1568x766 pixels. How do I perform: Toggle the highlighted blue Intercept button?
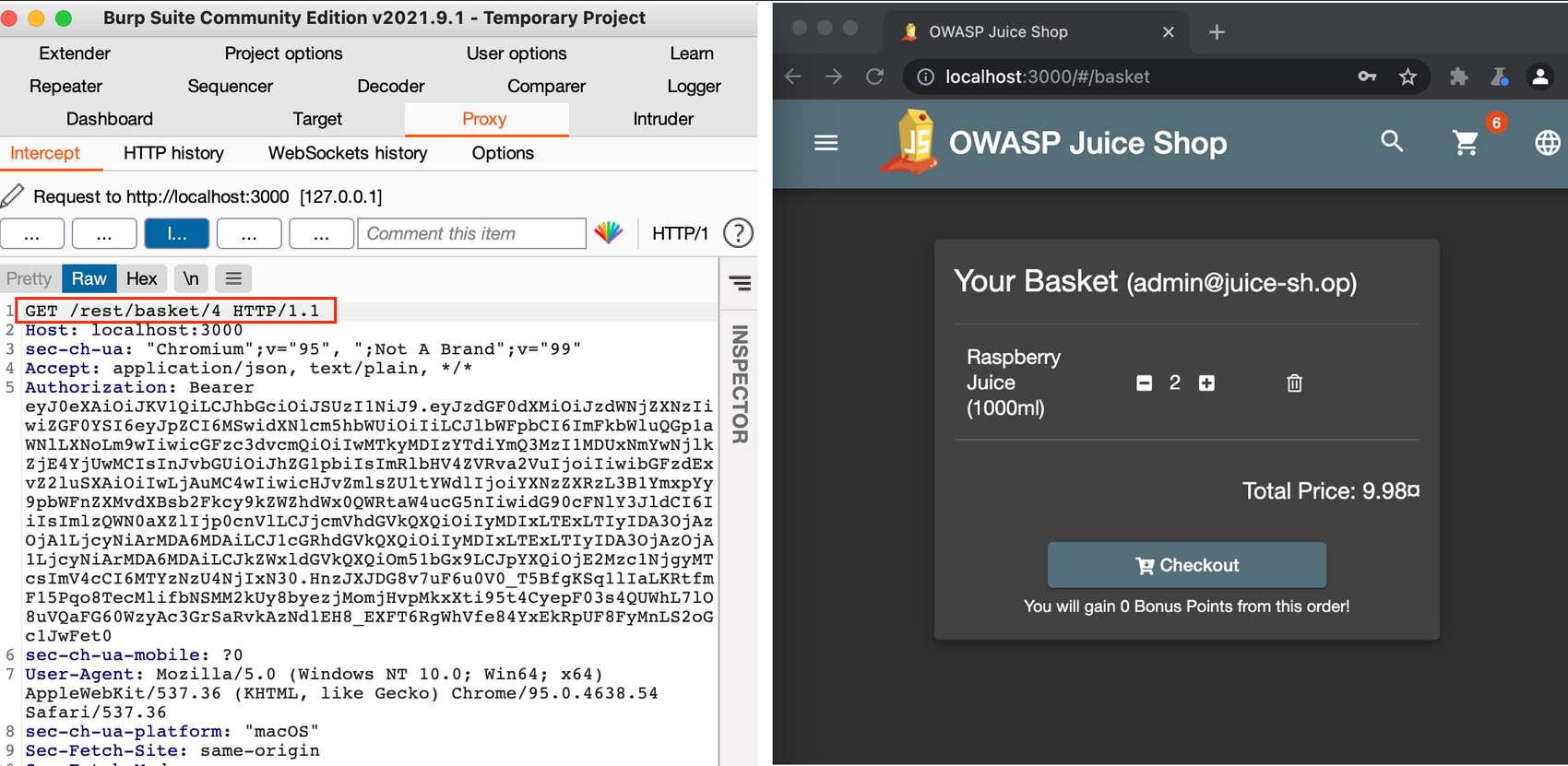click(x=176, y=234)
